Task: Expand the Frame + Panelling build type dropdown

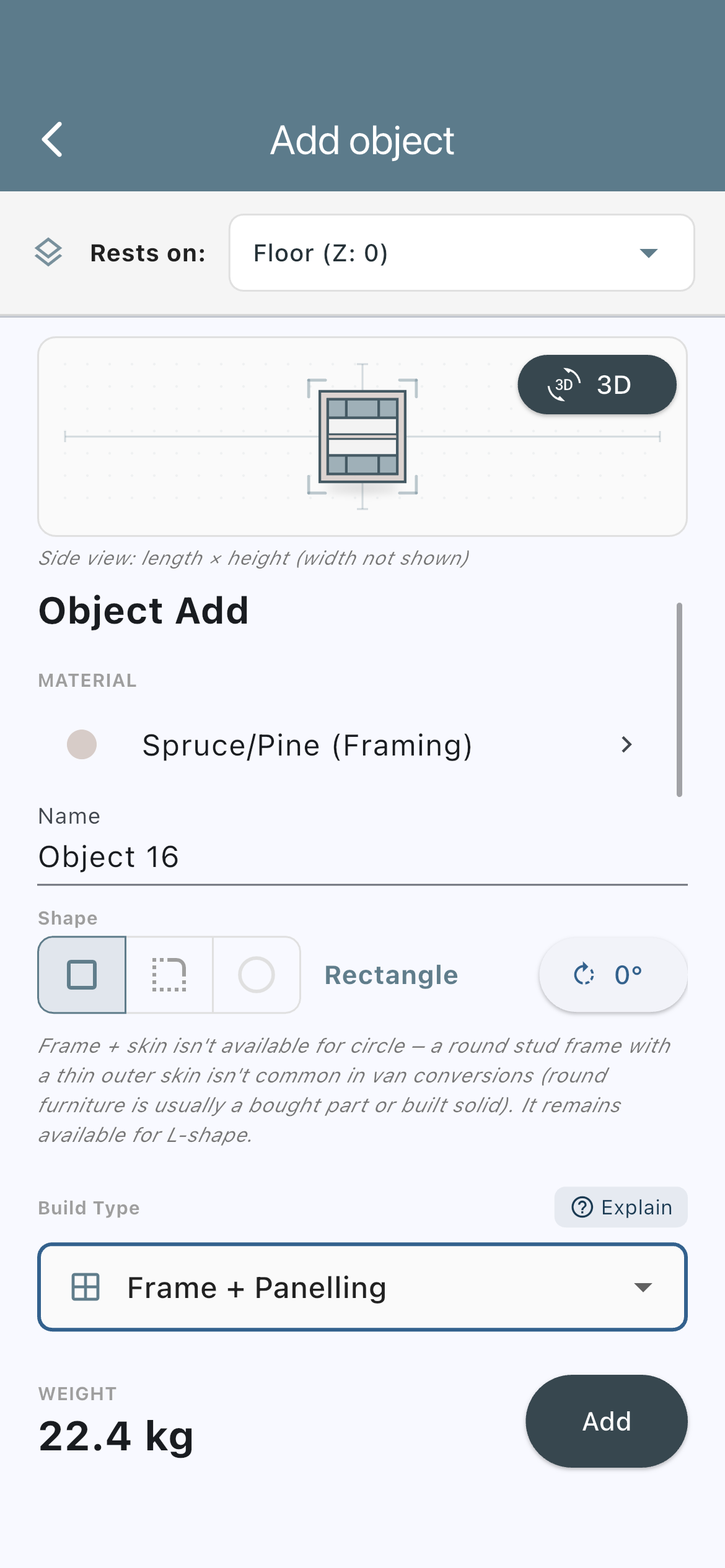Action: (x=362, y=1287)
